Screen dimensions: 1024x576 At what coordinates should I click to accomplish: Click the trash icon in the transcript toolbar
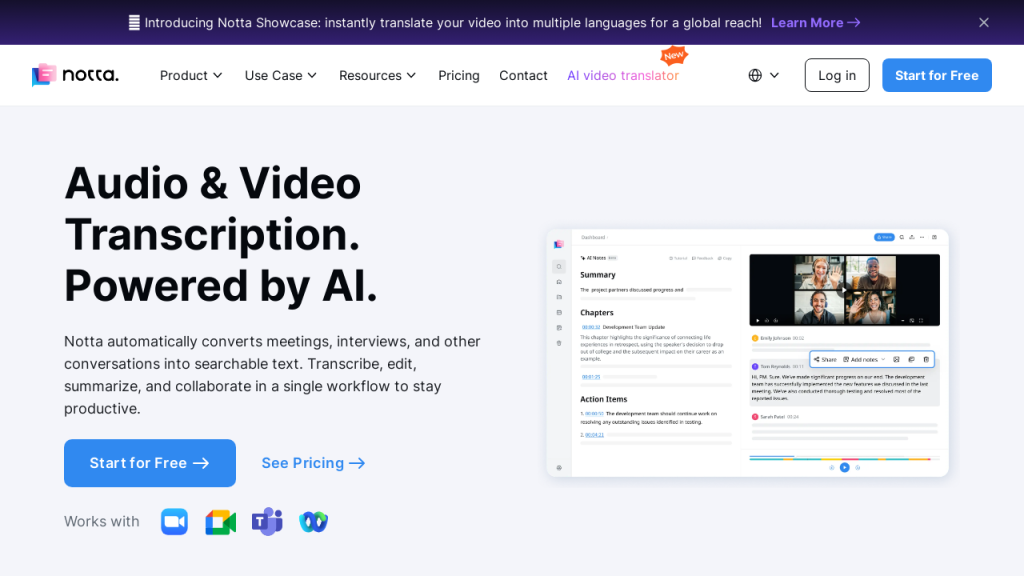click(926, 359)
